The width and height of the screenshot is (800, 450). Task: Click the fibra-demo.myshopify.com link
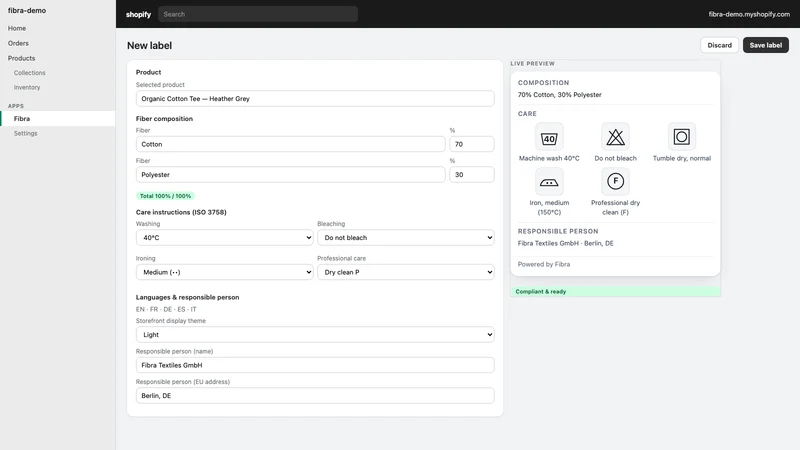(x=749, y=14)
